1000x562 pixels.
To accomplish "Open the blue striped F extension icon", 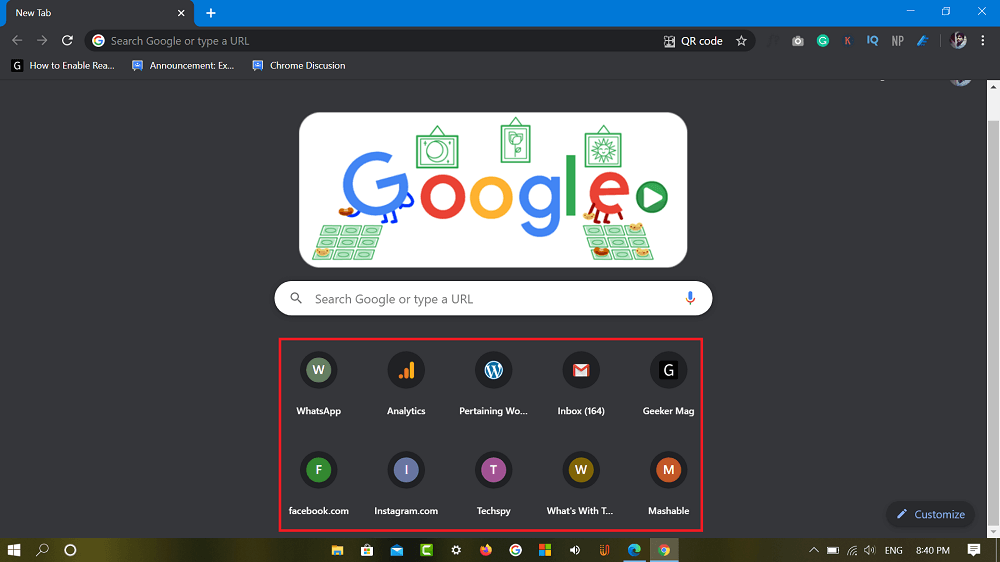I will (x=922, y=41).
